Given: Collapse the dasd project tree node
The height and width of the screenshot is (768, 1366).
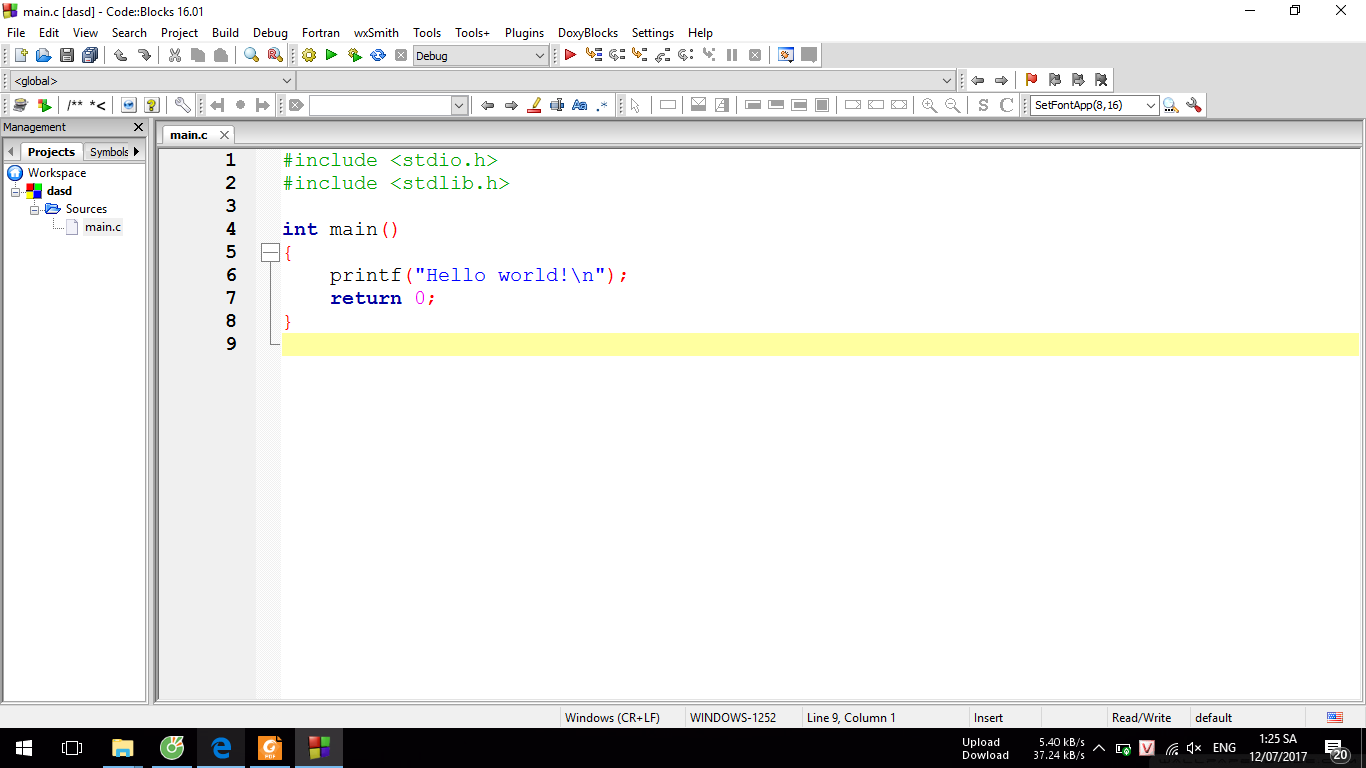Looking at the screenshot, I should [x=16, y=191].
